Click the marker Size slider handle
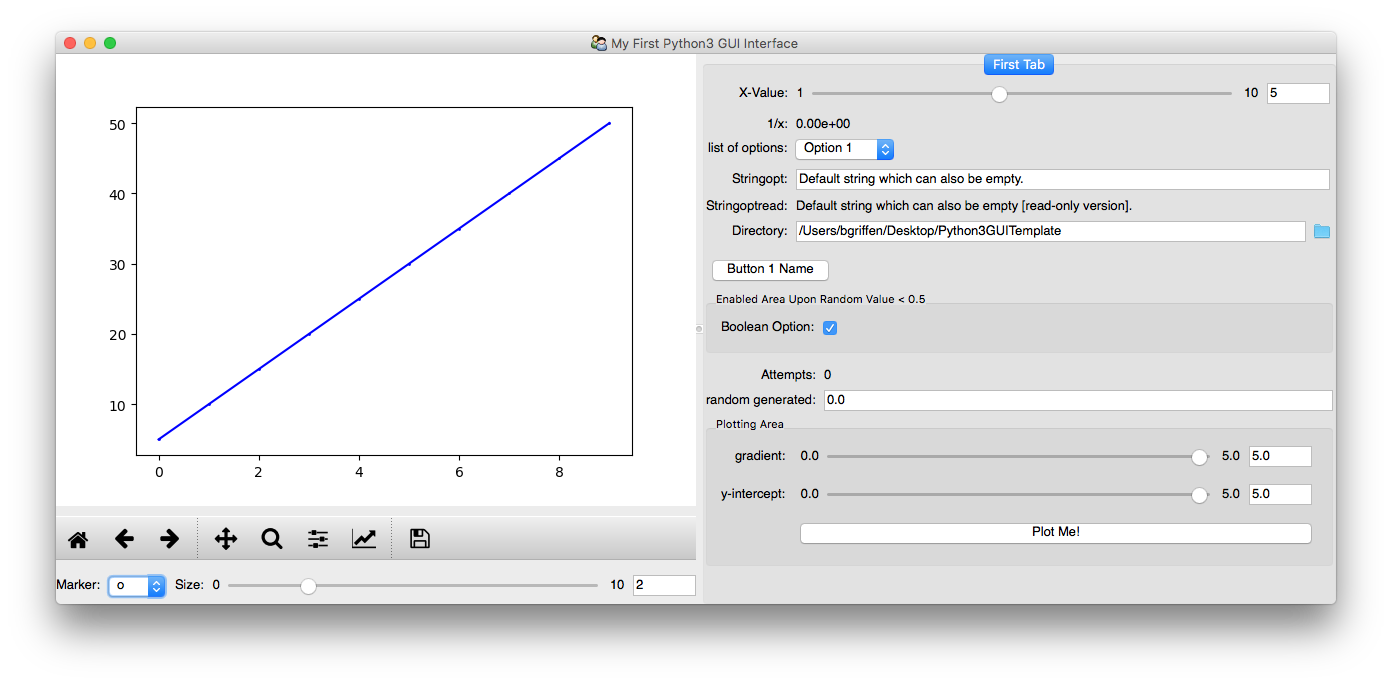Viewport: 1392px width, 684px height. click(x=308, y=586)
